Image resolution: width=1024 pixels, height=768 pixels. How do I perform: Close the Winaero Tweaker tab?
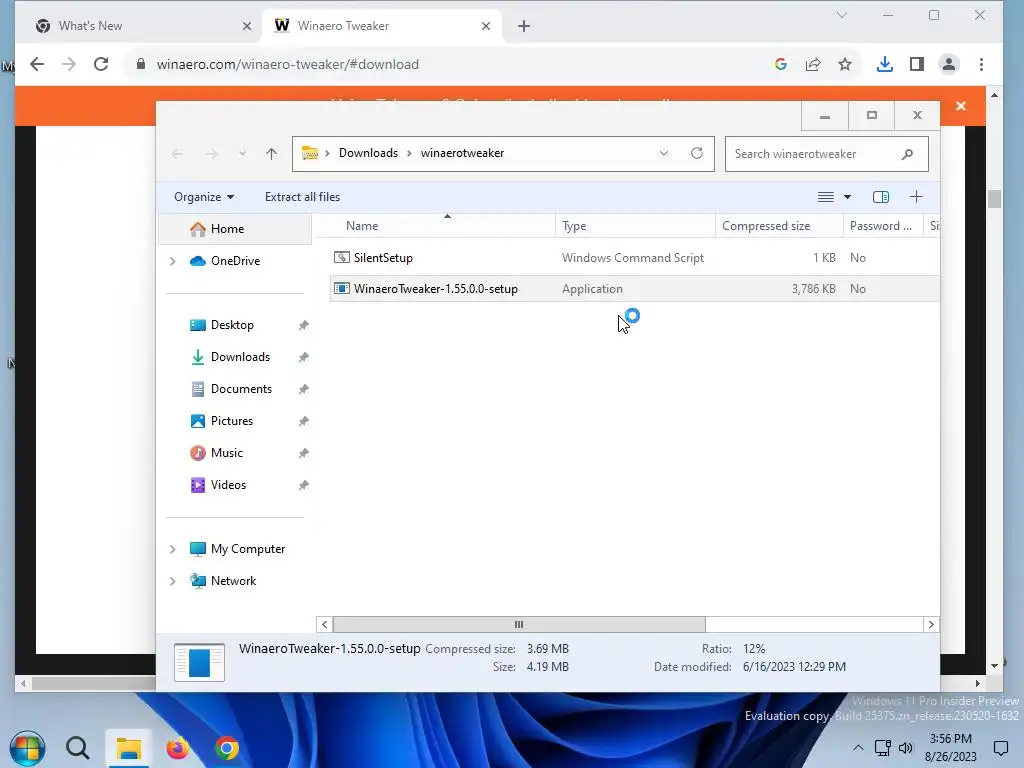pyautogui.click(x=486, y=26)
